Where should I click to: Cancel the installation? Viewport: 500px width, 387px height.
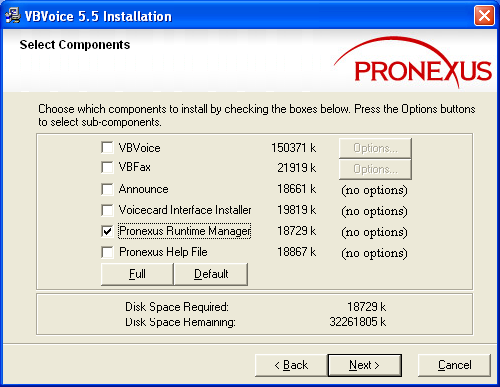click(x=454, y=365)
